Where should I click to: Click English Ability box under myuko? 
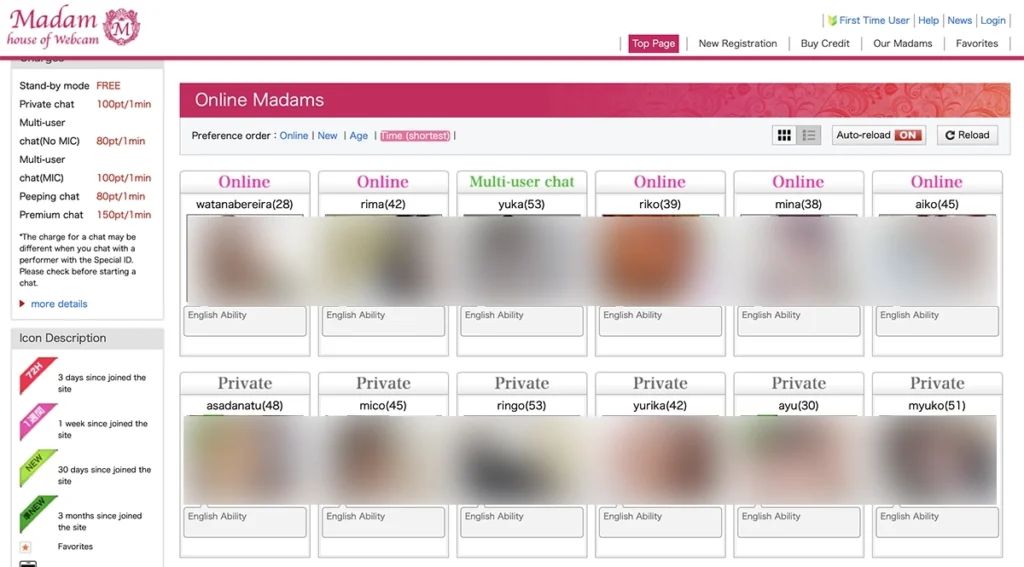click(937, 522)
